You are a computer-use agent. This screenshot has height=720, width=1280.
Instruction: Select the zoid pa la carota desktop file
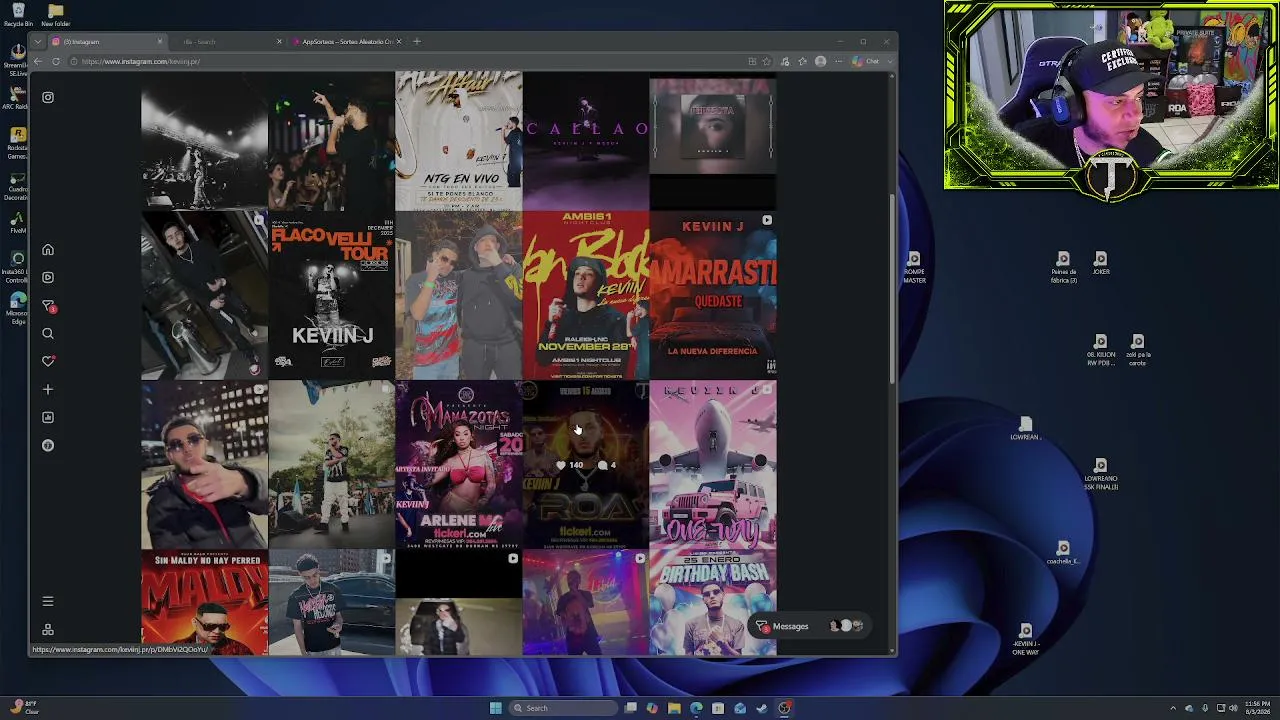pyautogui.click(x=1138, y=349)
